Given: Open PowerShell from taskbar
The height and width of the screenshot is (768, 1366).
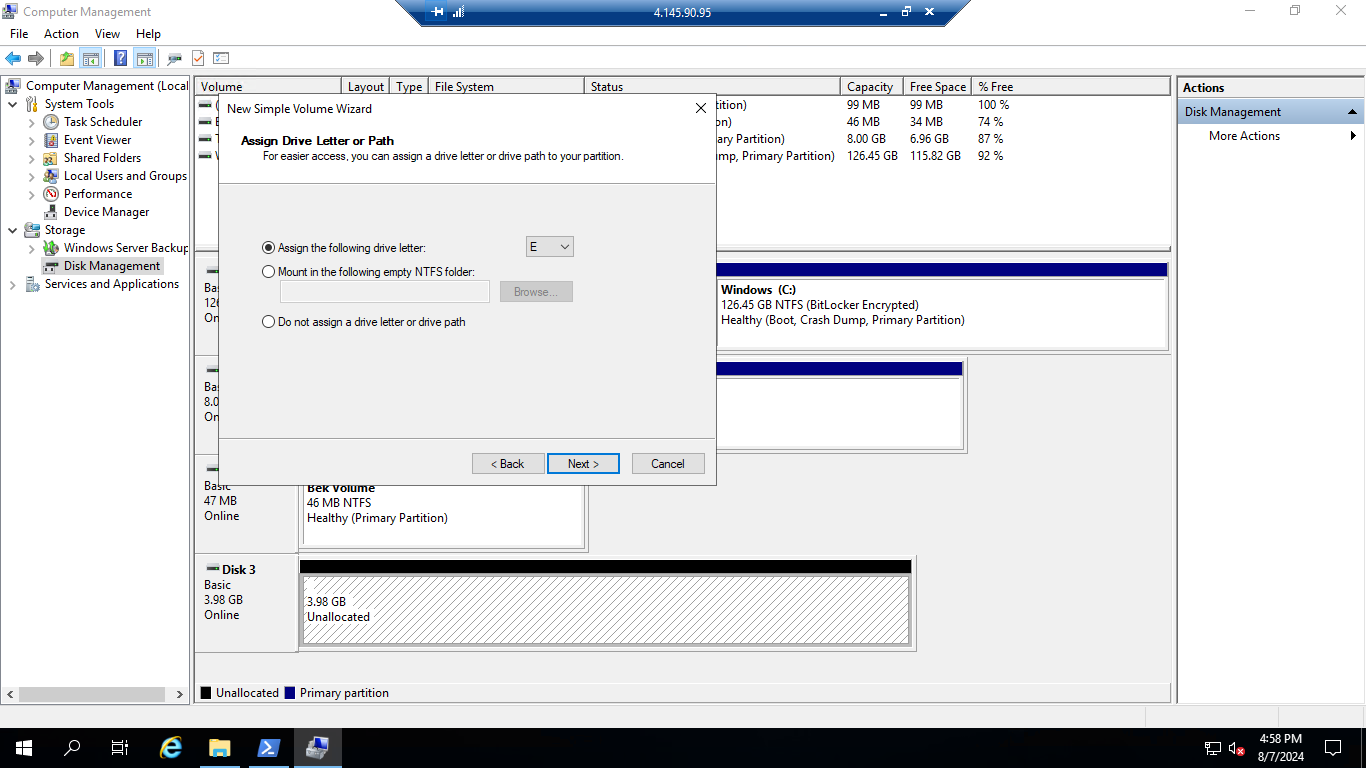Looking at the screenshot, I should (269, 747).
